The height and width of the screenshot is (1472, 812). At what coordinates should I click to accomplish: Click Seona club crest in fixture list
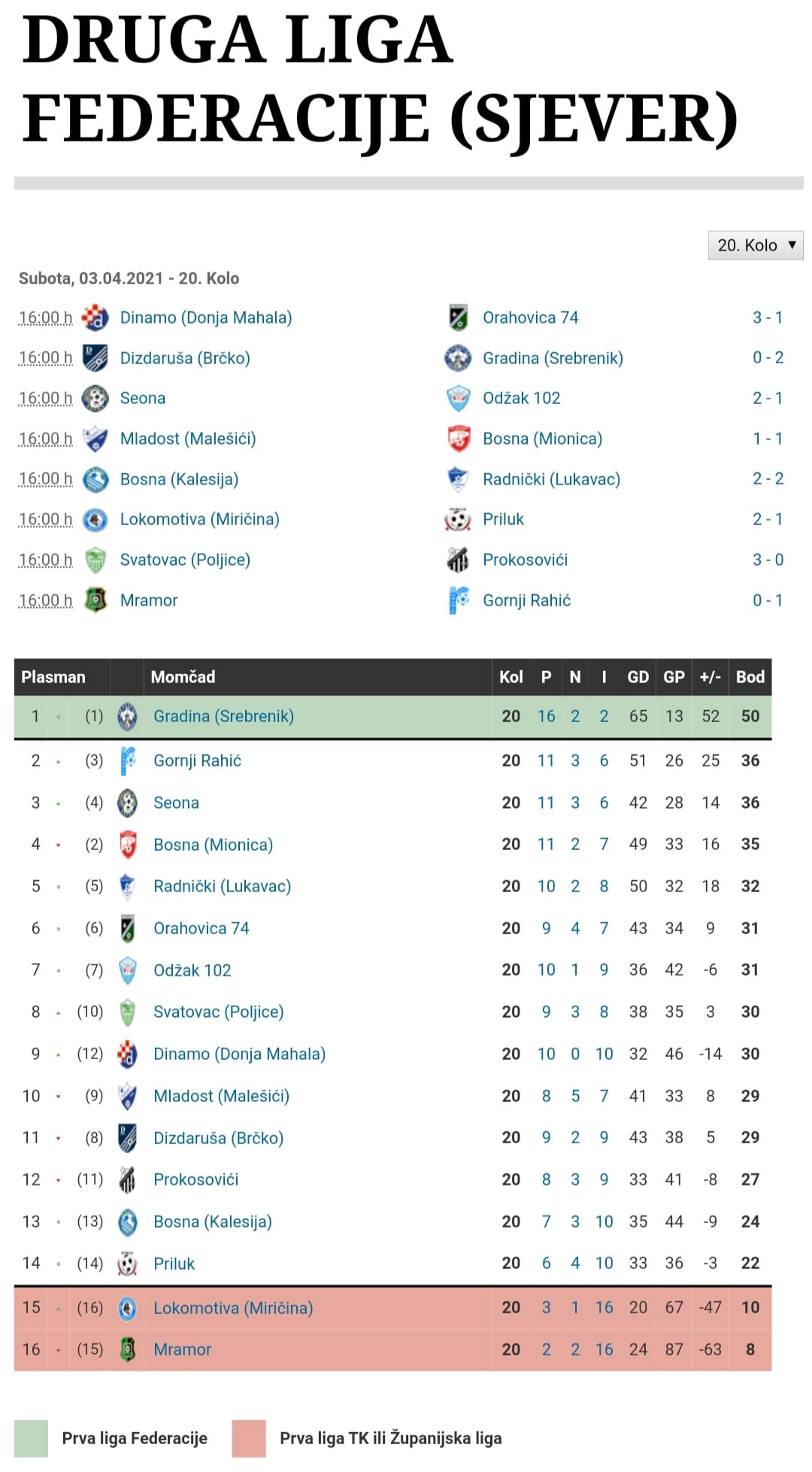point(95,399)
